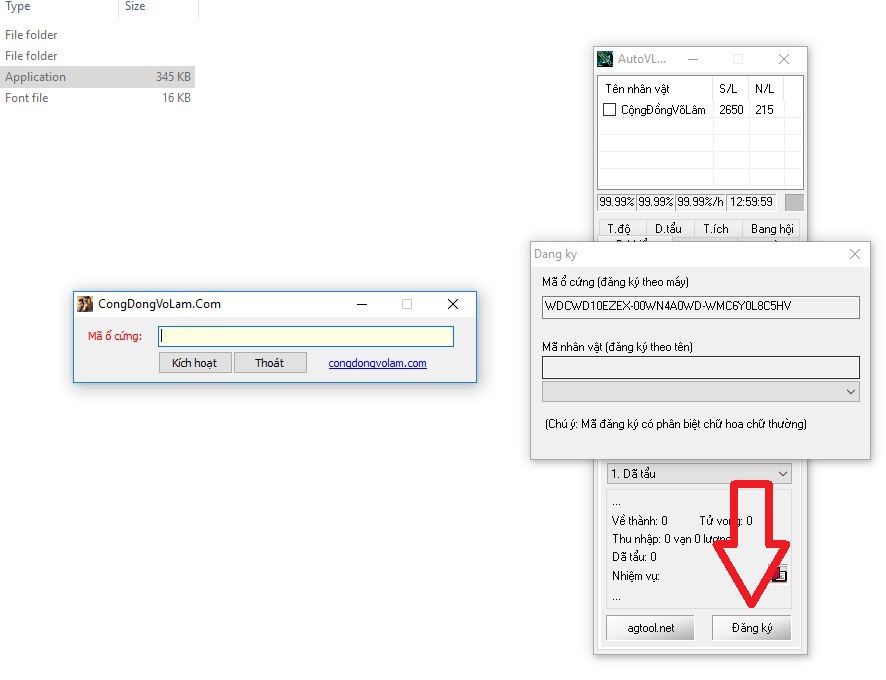Close the Đăng ký dialog
The width and height of the screenshot is (886, 680).
(x=855, y=254)
